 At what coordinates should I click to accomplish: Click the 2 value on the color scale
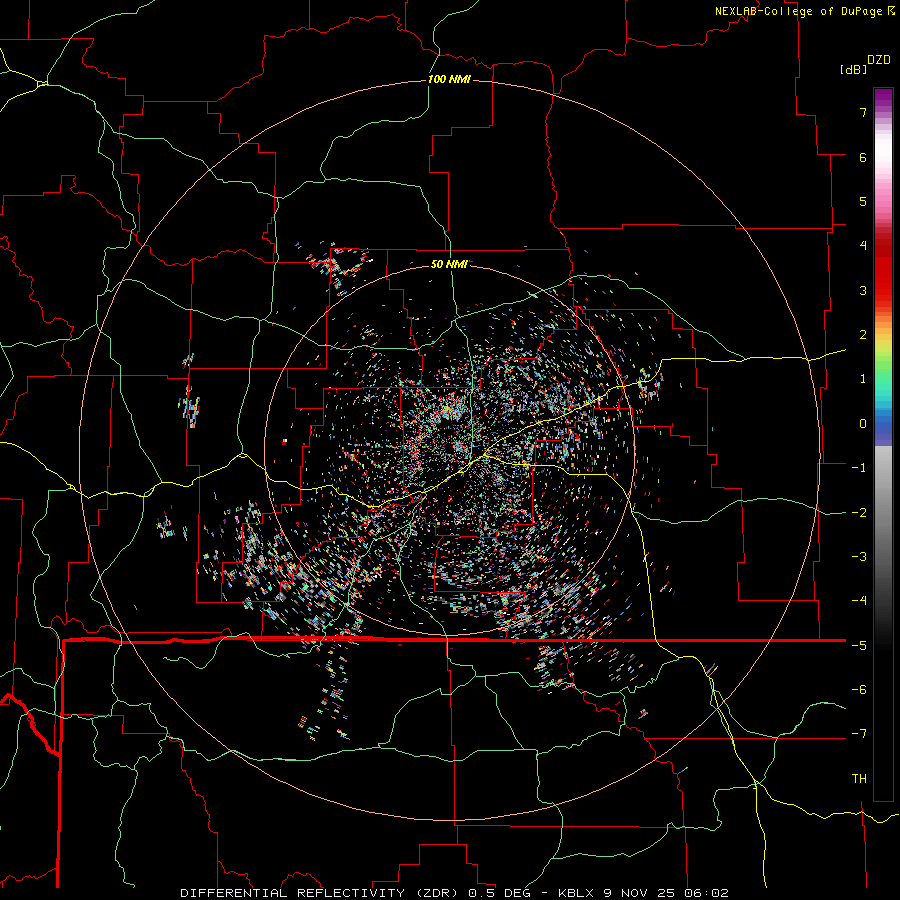[863, 335]
